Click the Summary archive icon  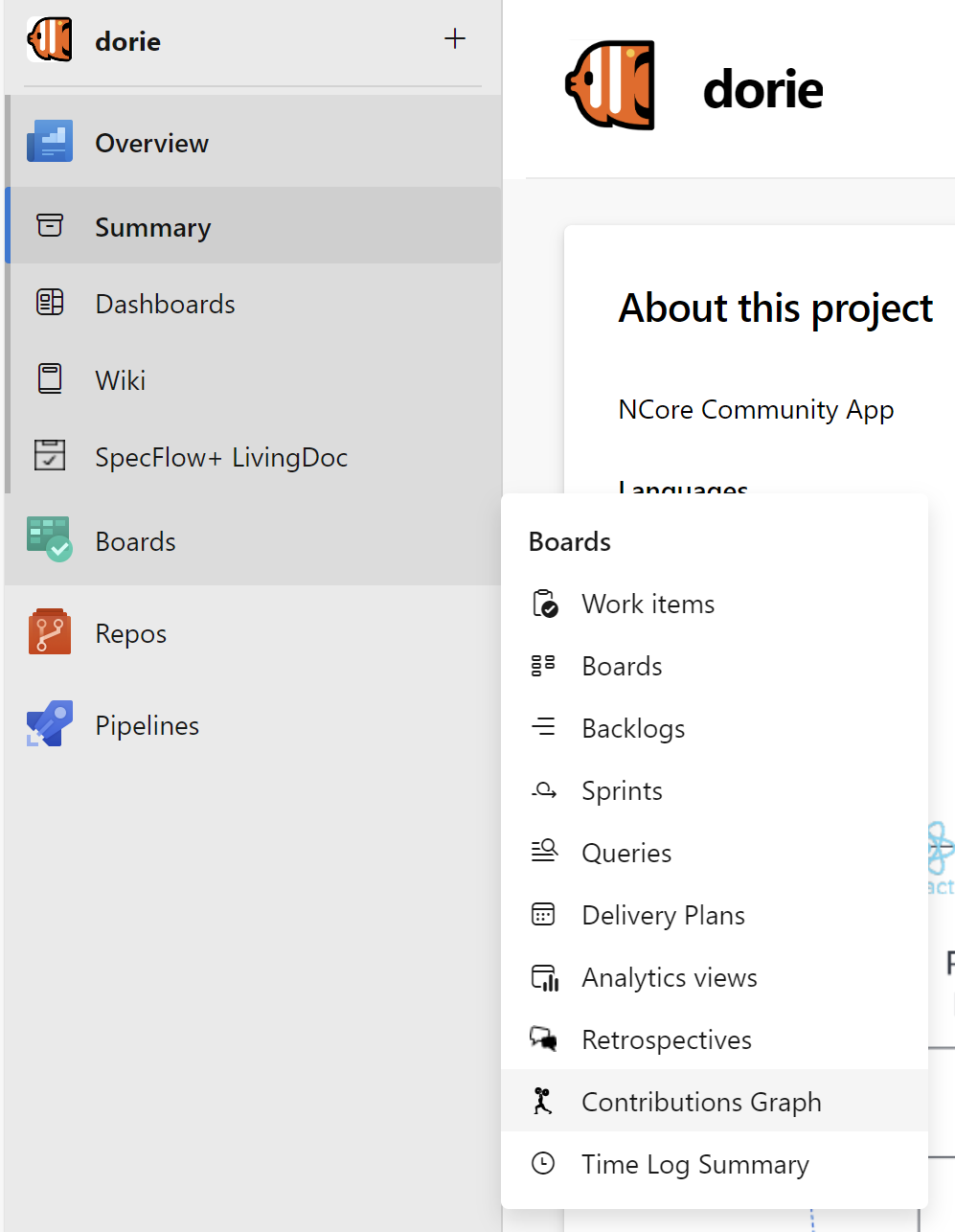50,226
